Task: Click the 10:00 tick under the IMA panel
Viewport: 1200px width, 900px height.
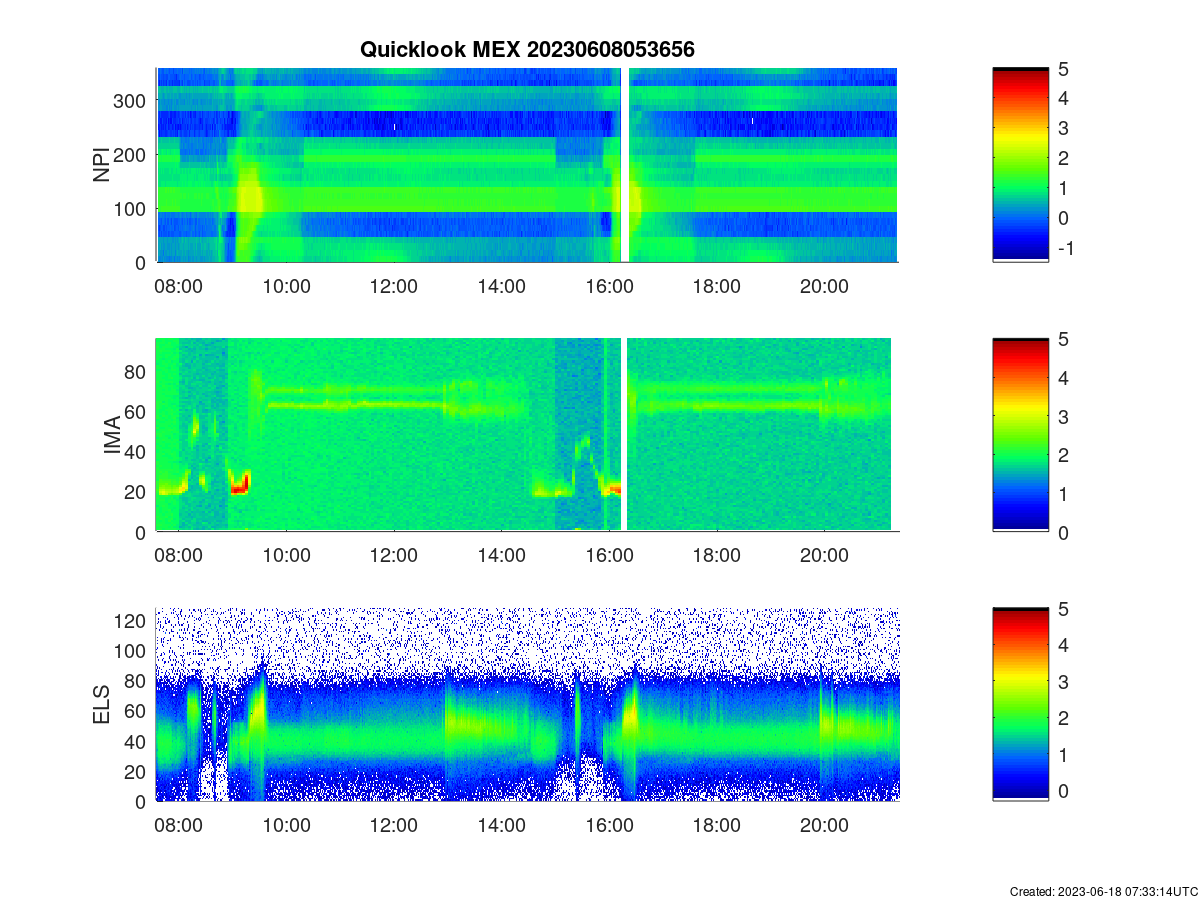Action: pyautogui.click(x=286, y=556)
